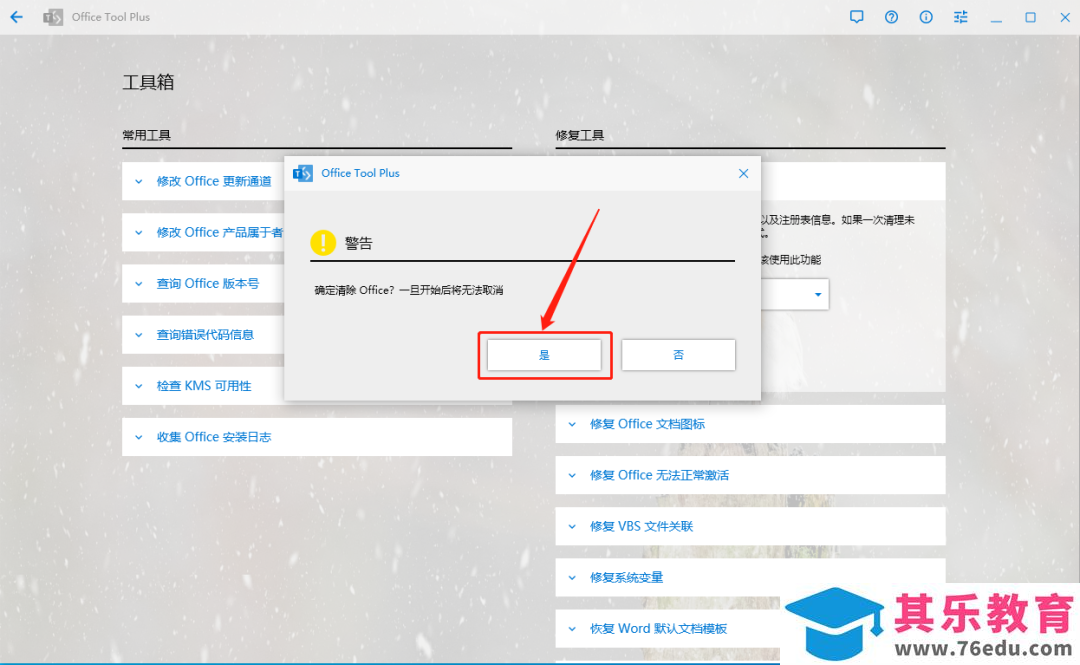Open 查询 Office 版本号 tool
The width and height of the screenshot is (1080, 665).
pyautogui.click(x=207, y=283)
